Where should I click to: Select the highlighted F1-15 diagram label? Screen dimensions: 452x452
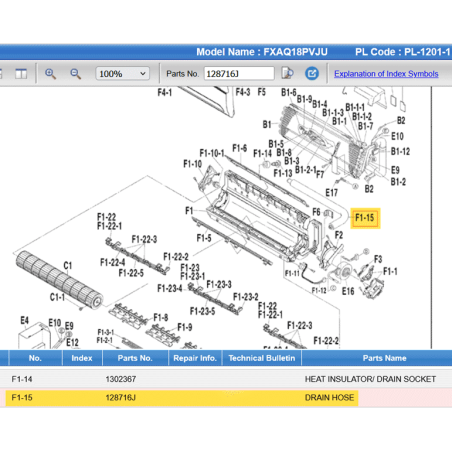click(x=365, y=218)
